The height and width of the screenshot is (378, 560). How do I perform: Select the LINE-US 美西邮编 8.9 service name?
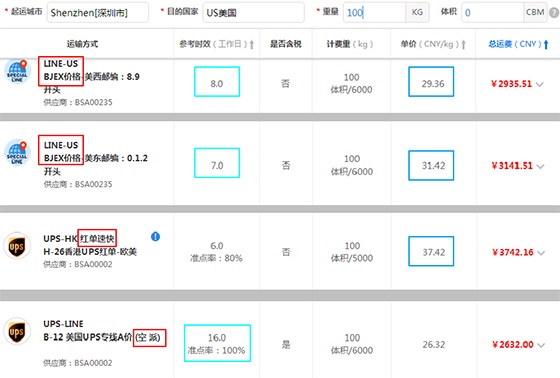coord(91,76)
